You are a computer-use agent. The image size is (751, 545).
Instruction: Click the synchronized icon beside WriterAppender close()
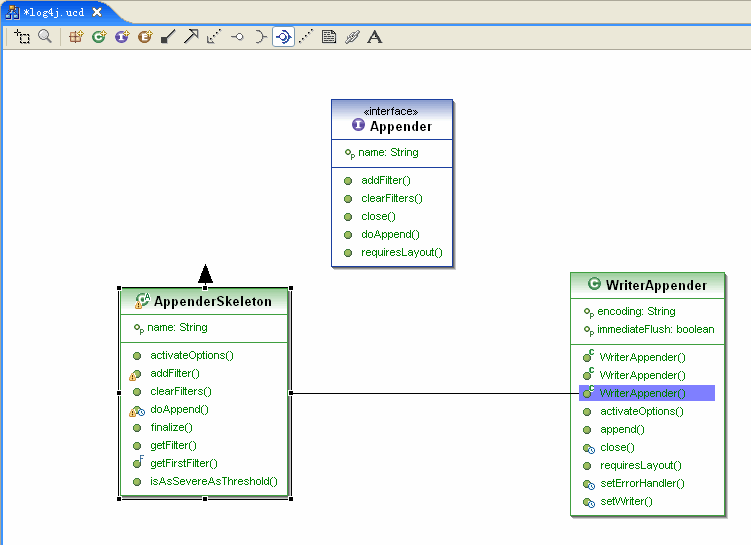(589, 449)
